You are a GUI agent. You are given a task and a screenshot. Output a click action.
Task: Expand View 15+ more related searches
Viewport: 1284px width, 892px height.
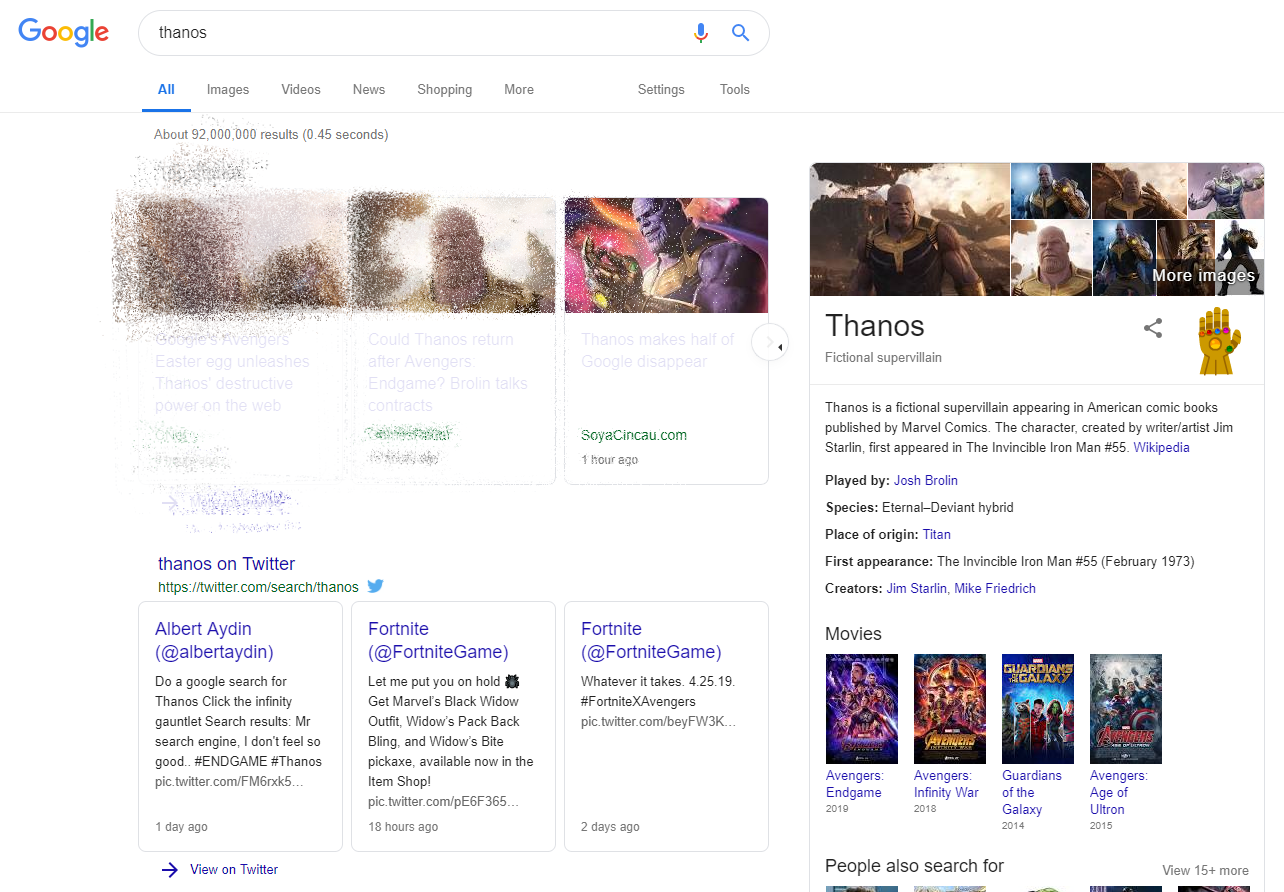[1205, 870]
